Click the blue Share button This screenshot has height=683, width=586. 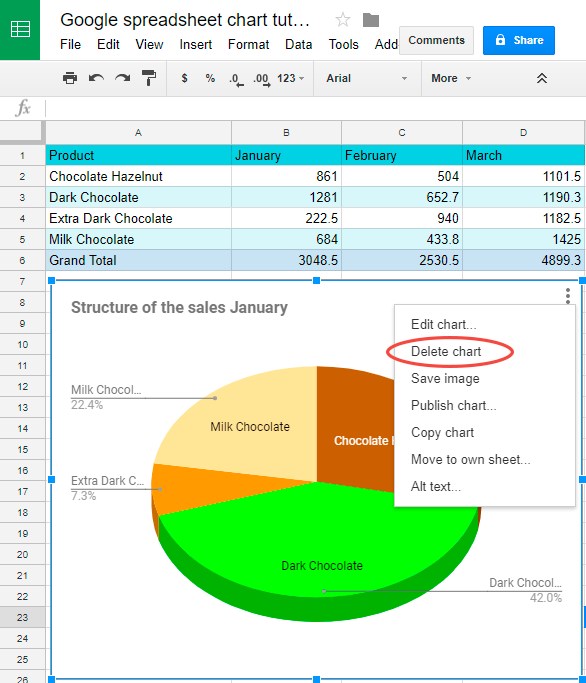518,41
